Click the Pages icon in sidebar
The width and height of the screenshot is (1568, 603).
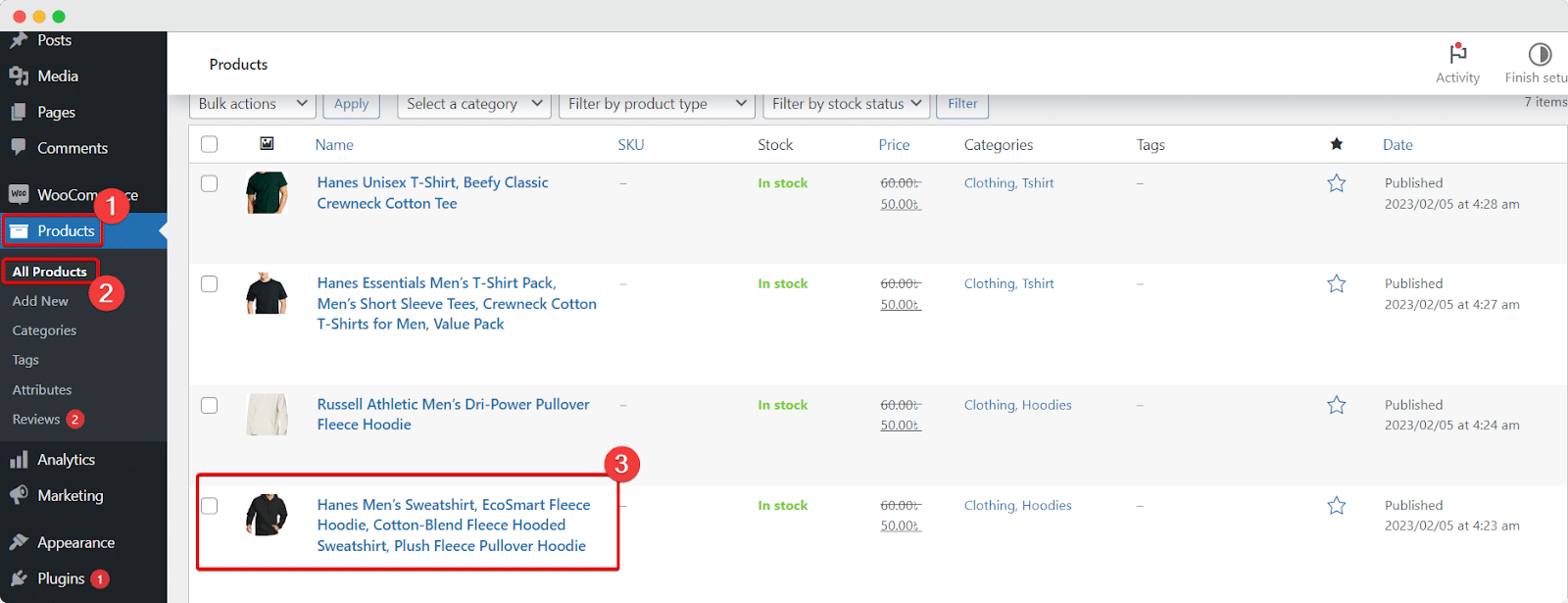pos(19,112)
